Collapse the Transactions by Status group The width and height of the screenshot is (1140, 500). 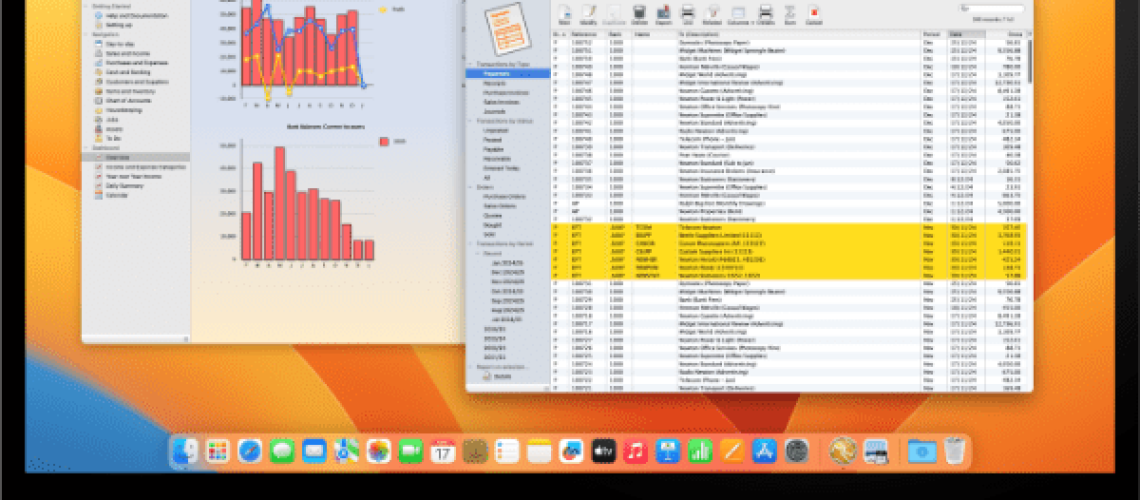470,121
